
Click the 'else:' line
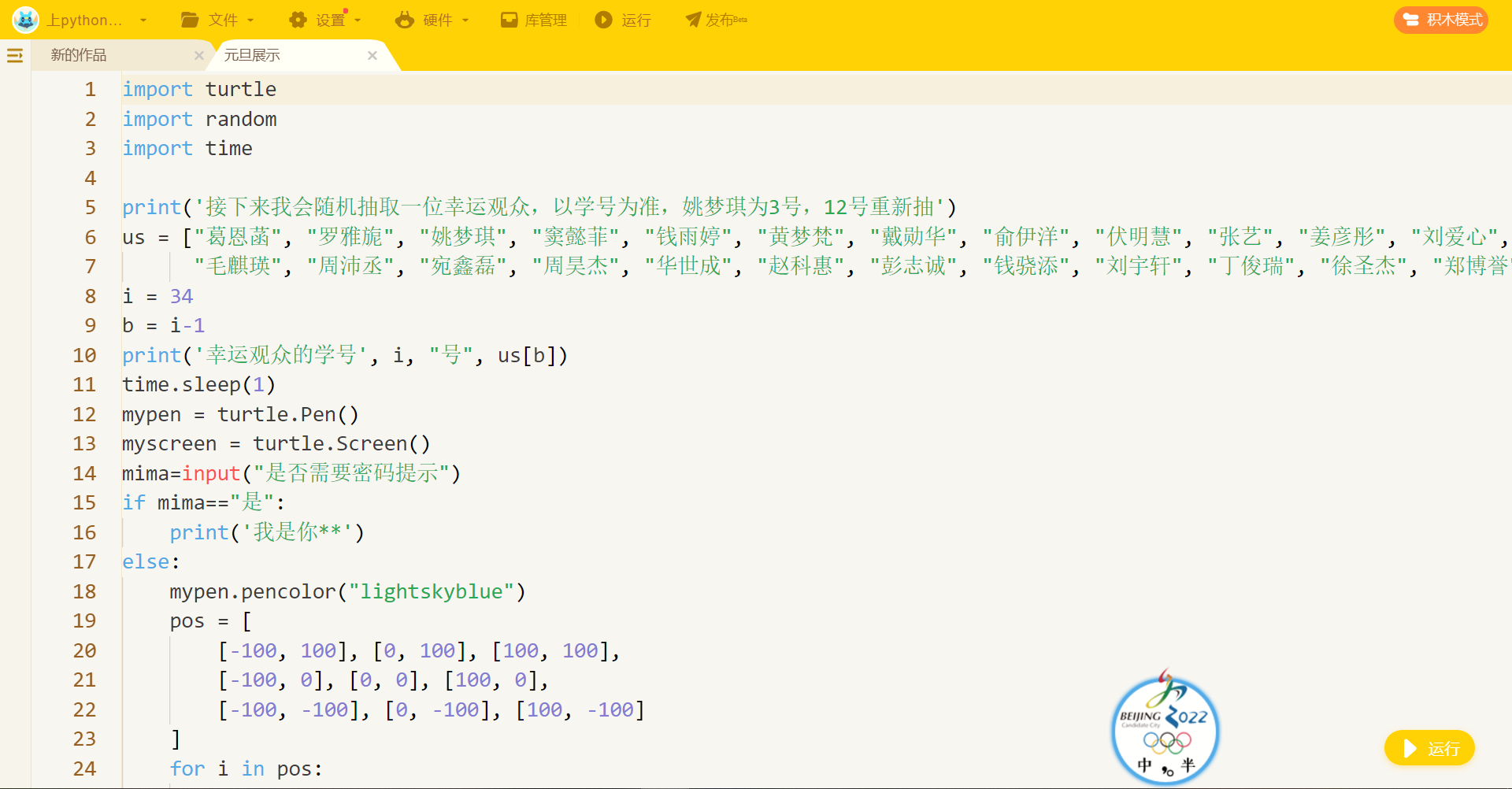[151, 561]
